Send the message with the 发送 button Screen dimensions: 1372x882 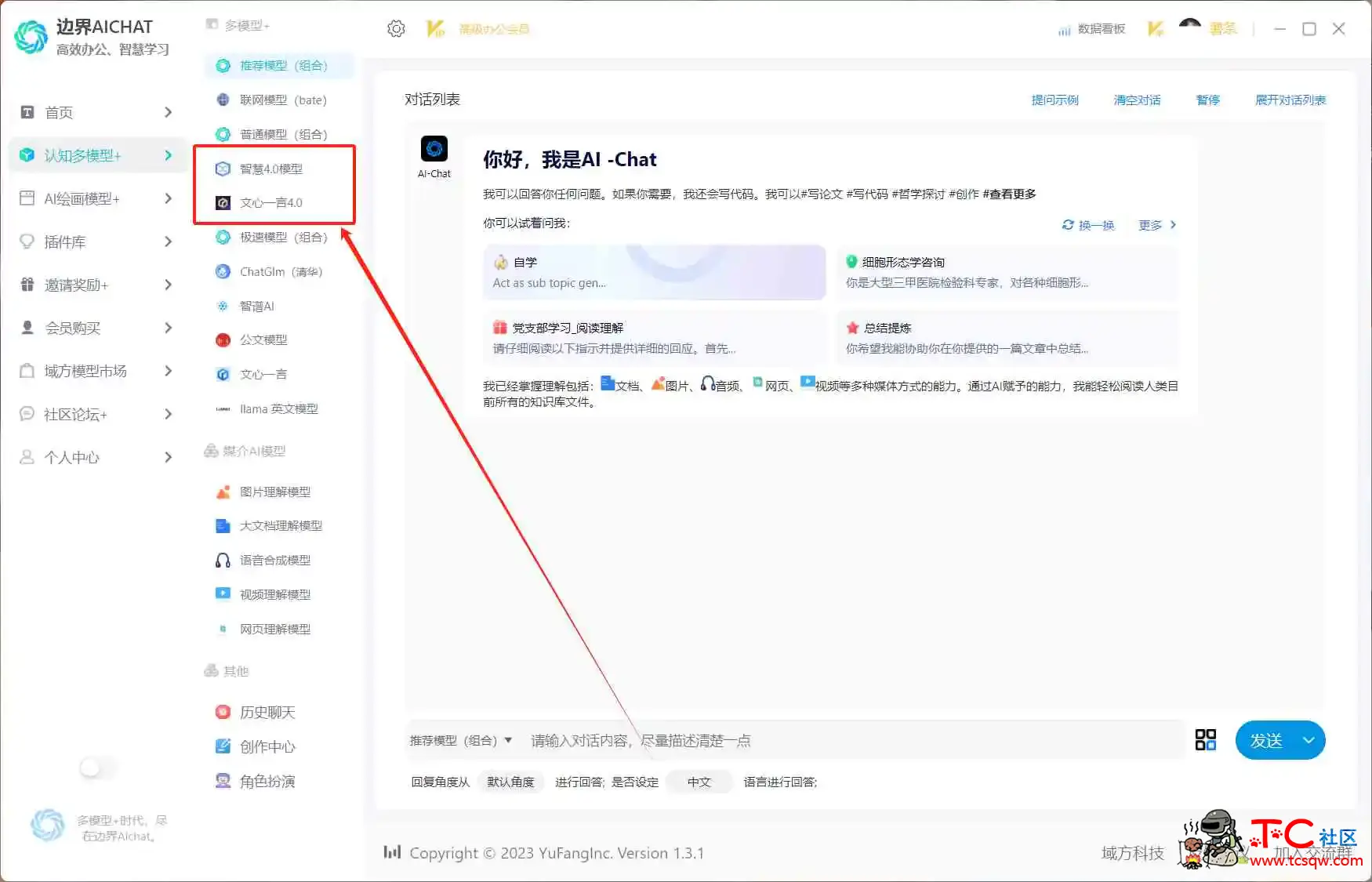click(x=1265, y=740)
